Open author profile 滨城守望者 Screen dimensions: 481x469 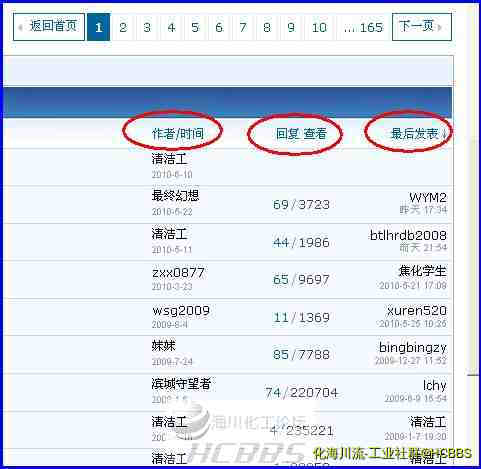181,384
